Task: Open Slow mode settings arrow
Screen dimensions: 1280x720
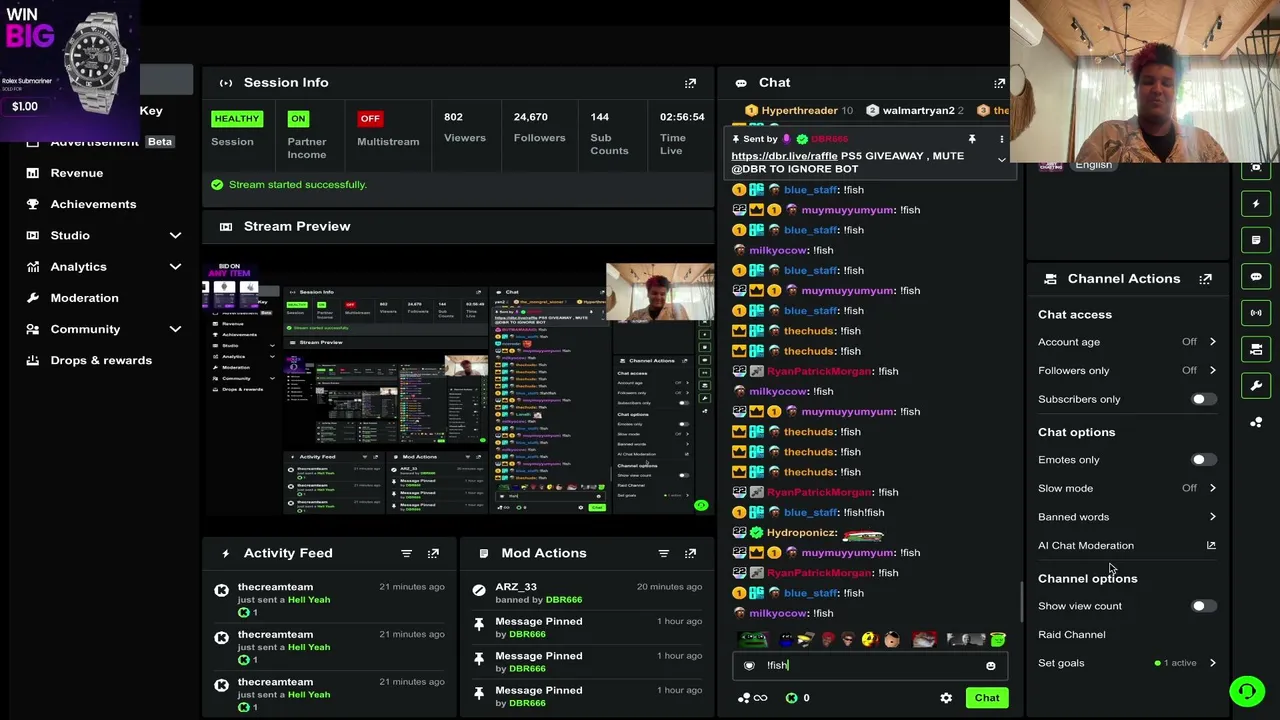Action: [1212, 488]
